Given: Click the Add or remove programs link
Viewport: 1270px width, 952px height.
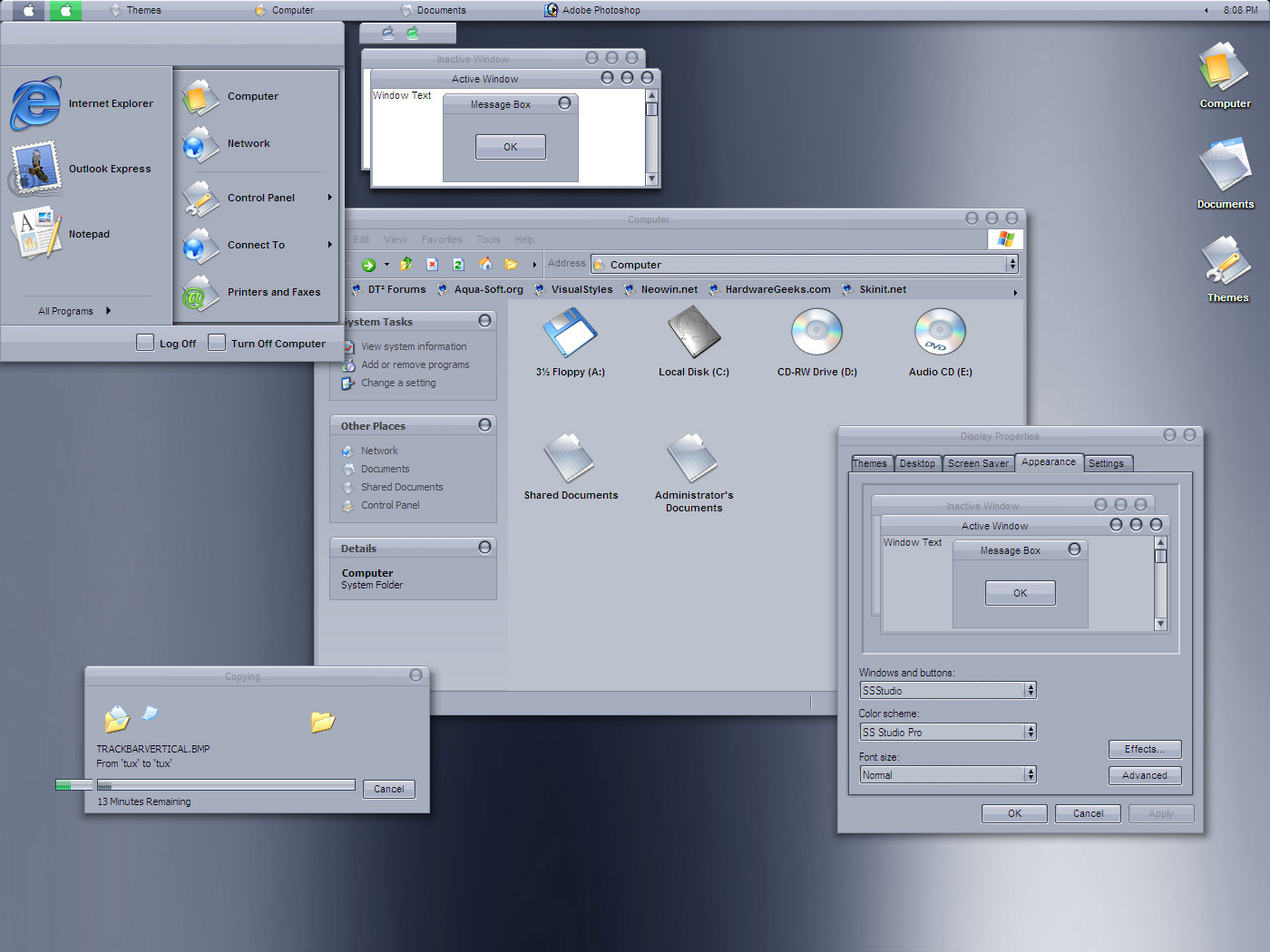Looking at the screenshot, I should tap(415, 364).
